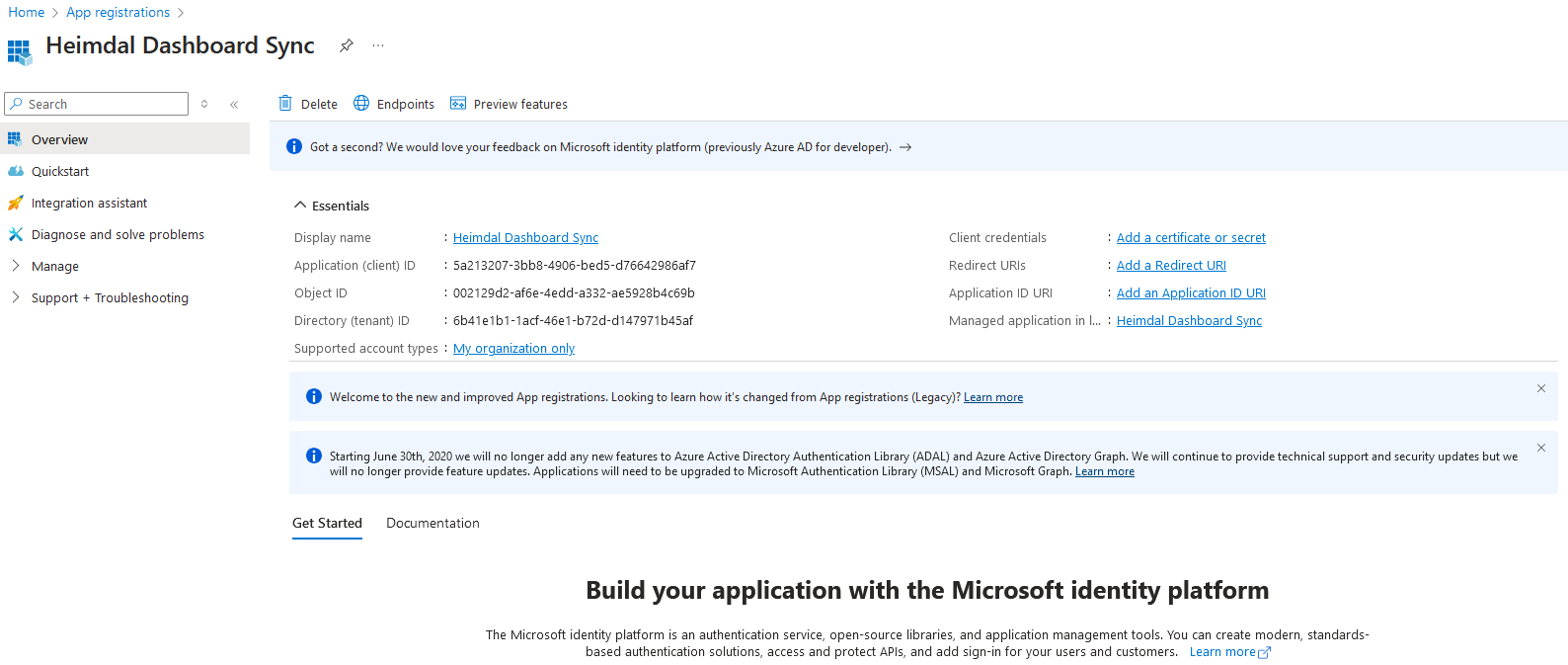
Task: Click the Supported account types label
Action: coord(366,349)
